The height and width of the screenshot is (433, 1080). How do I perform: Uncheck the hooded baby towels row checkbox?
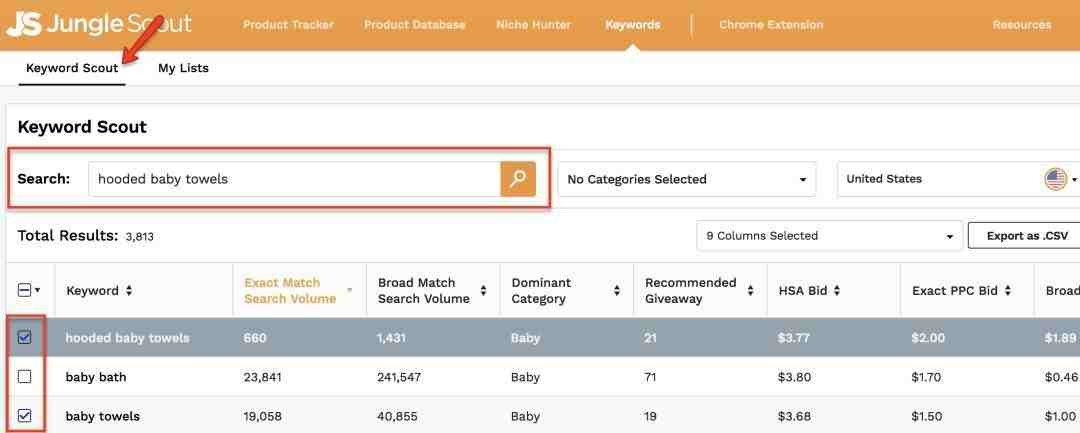(25, 338)
